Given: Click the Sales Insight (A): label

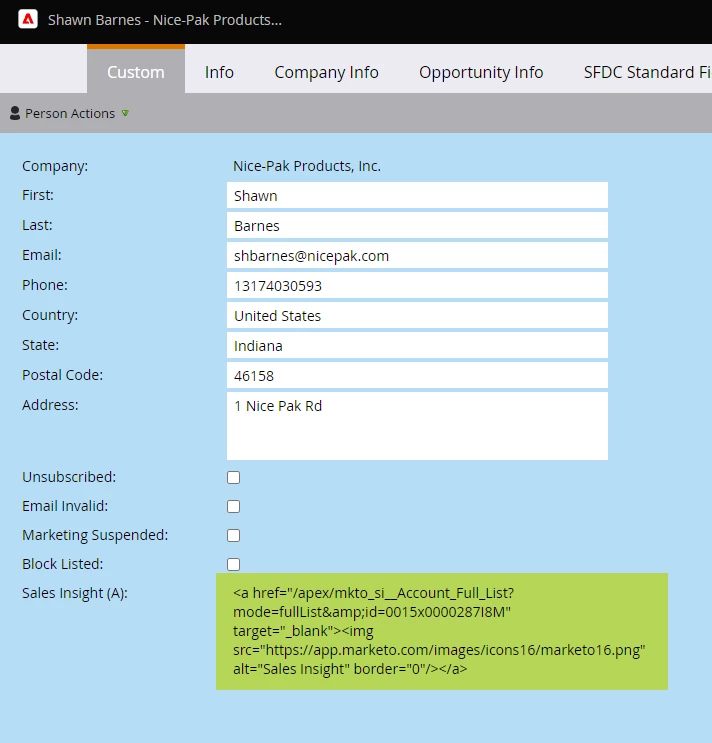Looking at the screenshot, I should pyautogui.click(x=75, y=593).
